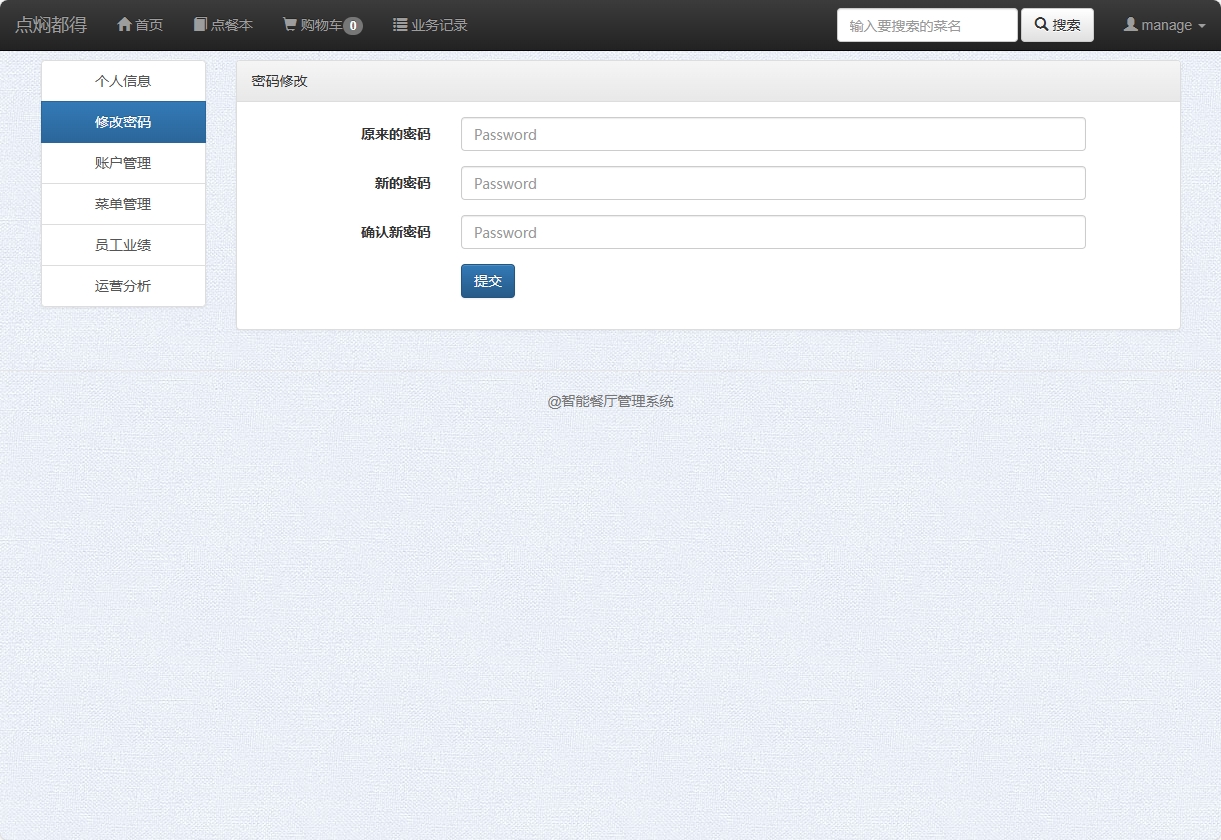Click the list icon beside 业务记录
The width and height of the screenshot is (1221, 840).
[400, 25]
